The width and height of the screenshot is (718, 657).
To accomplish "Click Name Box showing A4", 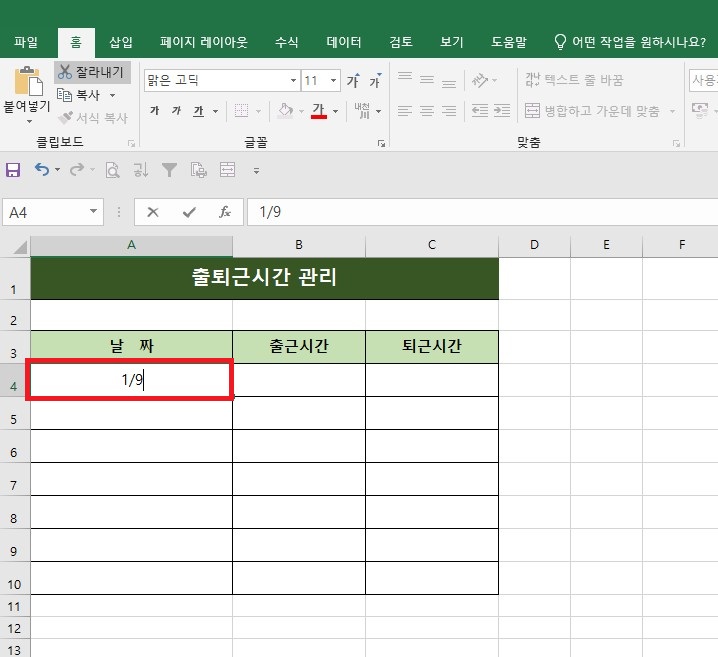I will tap(53, 212).
